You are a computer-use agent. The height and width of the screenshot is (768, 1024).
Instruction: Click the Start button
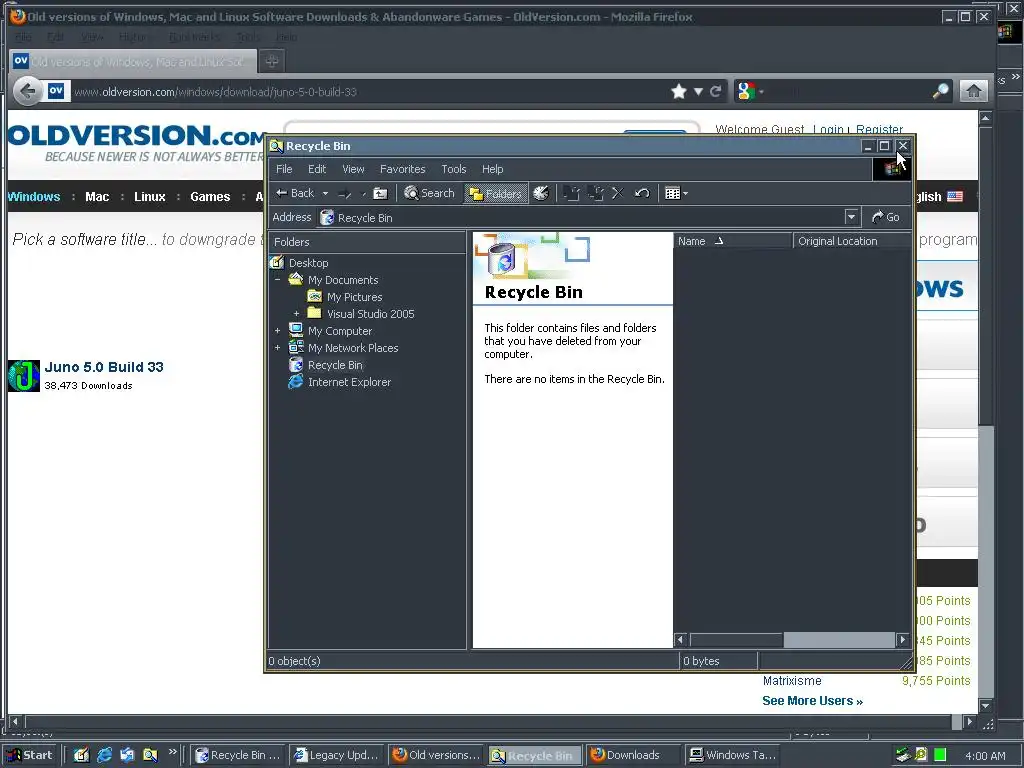pos(31,755)
